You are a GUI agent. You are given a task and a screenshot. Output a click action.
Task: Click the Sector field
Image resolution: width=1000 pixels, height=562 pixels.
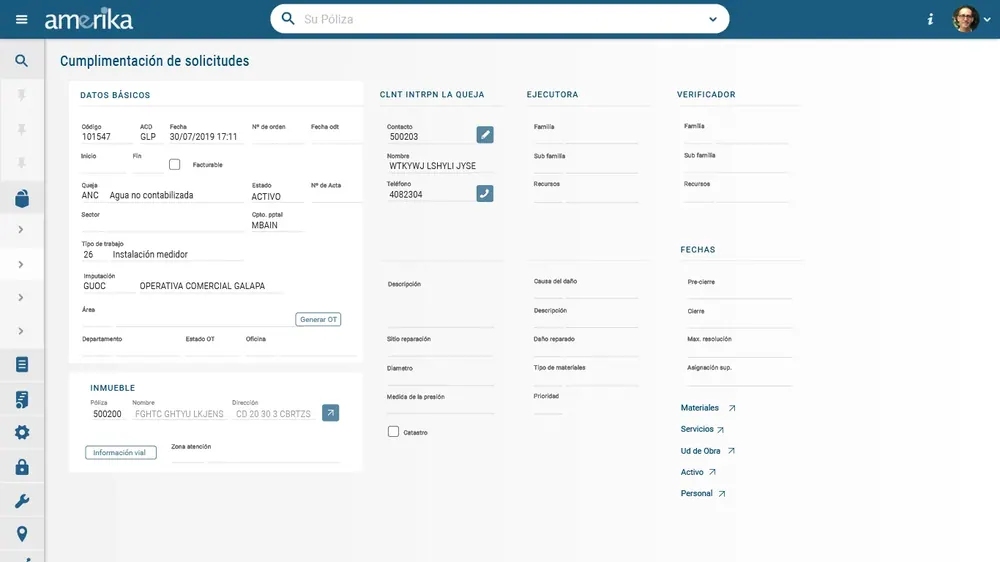click(162, 225)
